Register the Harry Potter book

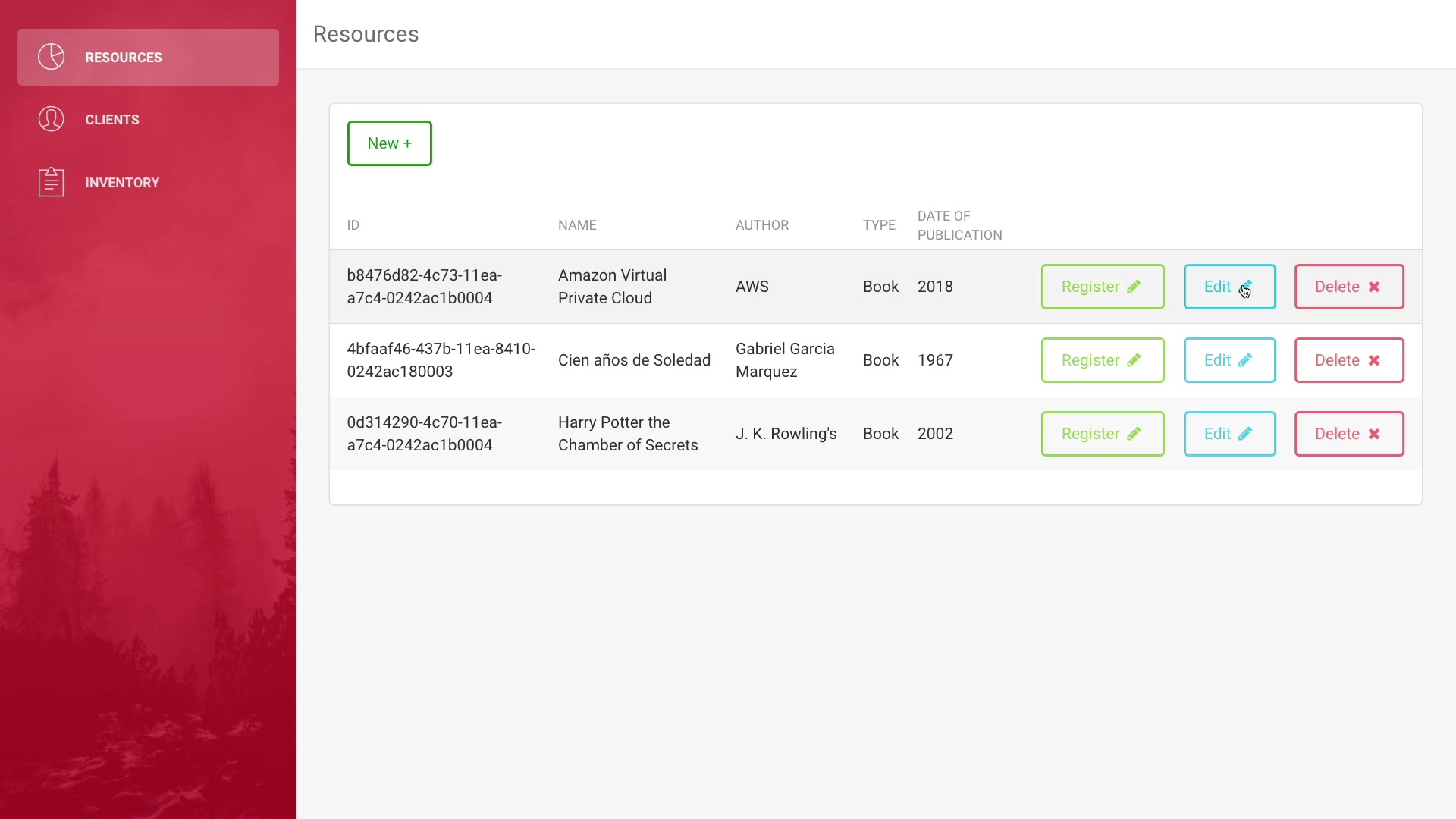coord(1102,434)
